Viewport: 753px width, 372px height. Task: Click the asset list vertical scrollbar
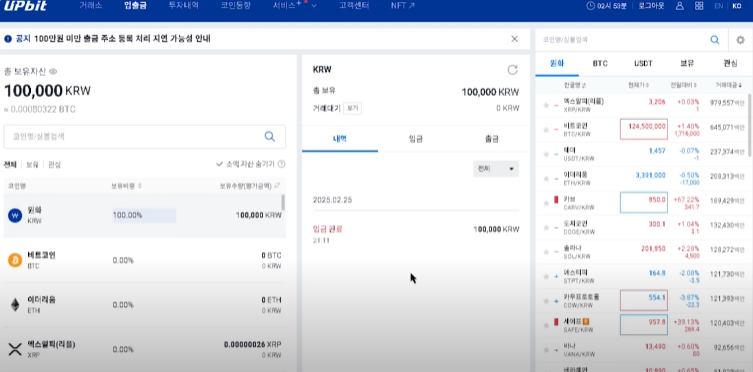(x=283, y=202)
